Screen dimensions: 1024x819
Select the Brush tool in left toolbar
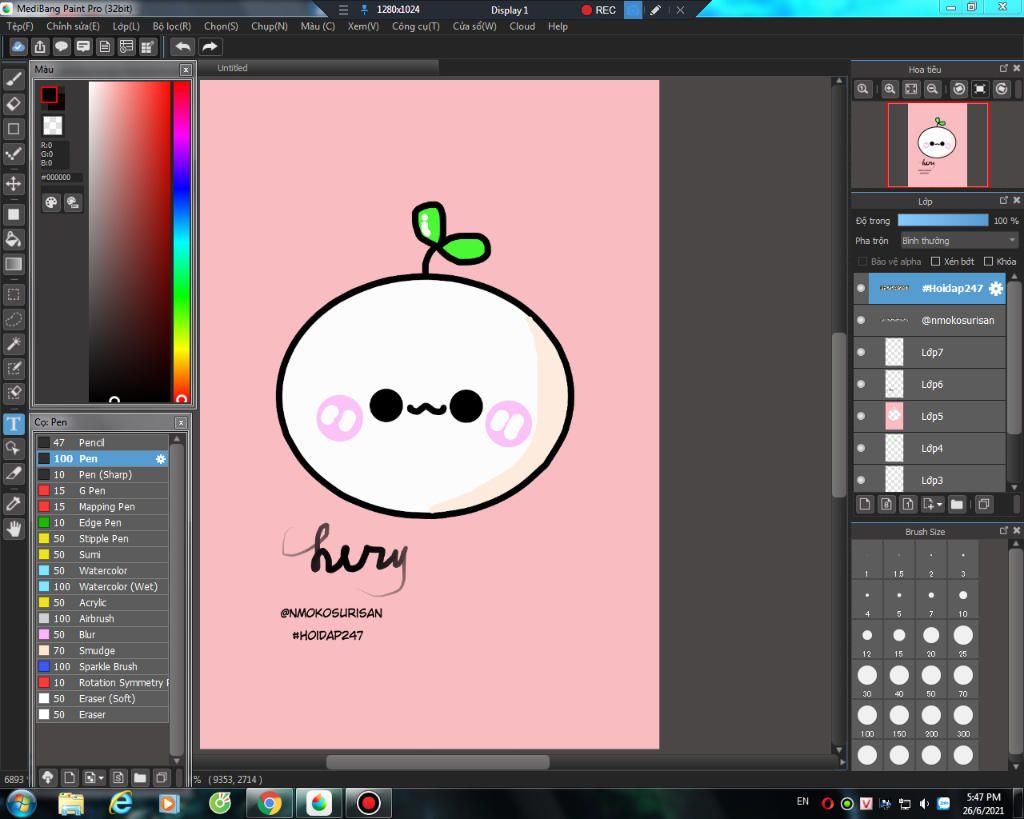14,80
